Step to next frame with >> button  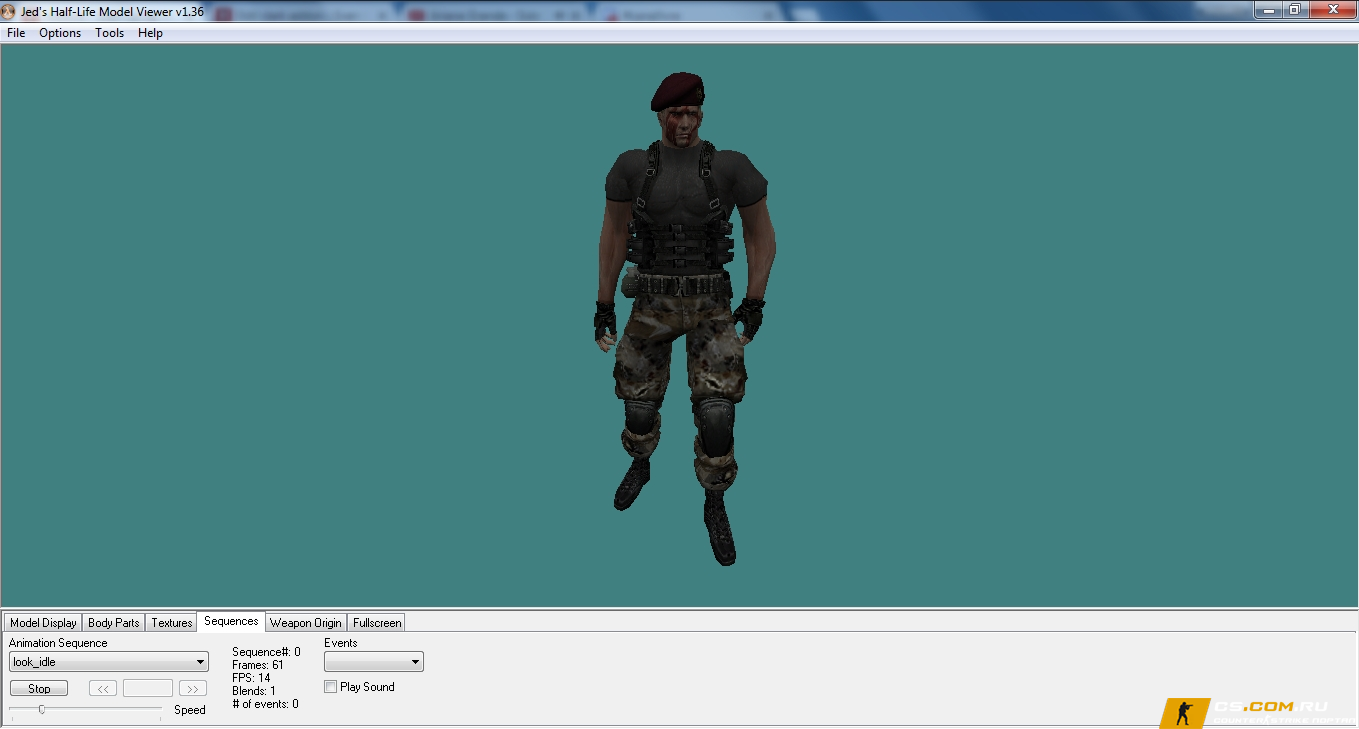click(192, 688)
